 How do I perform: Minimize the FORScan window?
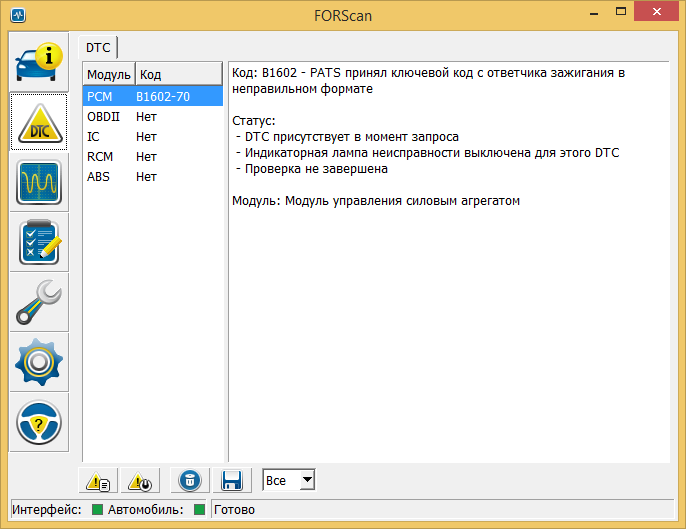pyautogui.click(x=594, y=13)
